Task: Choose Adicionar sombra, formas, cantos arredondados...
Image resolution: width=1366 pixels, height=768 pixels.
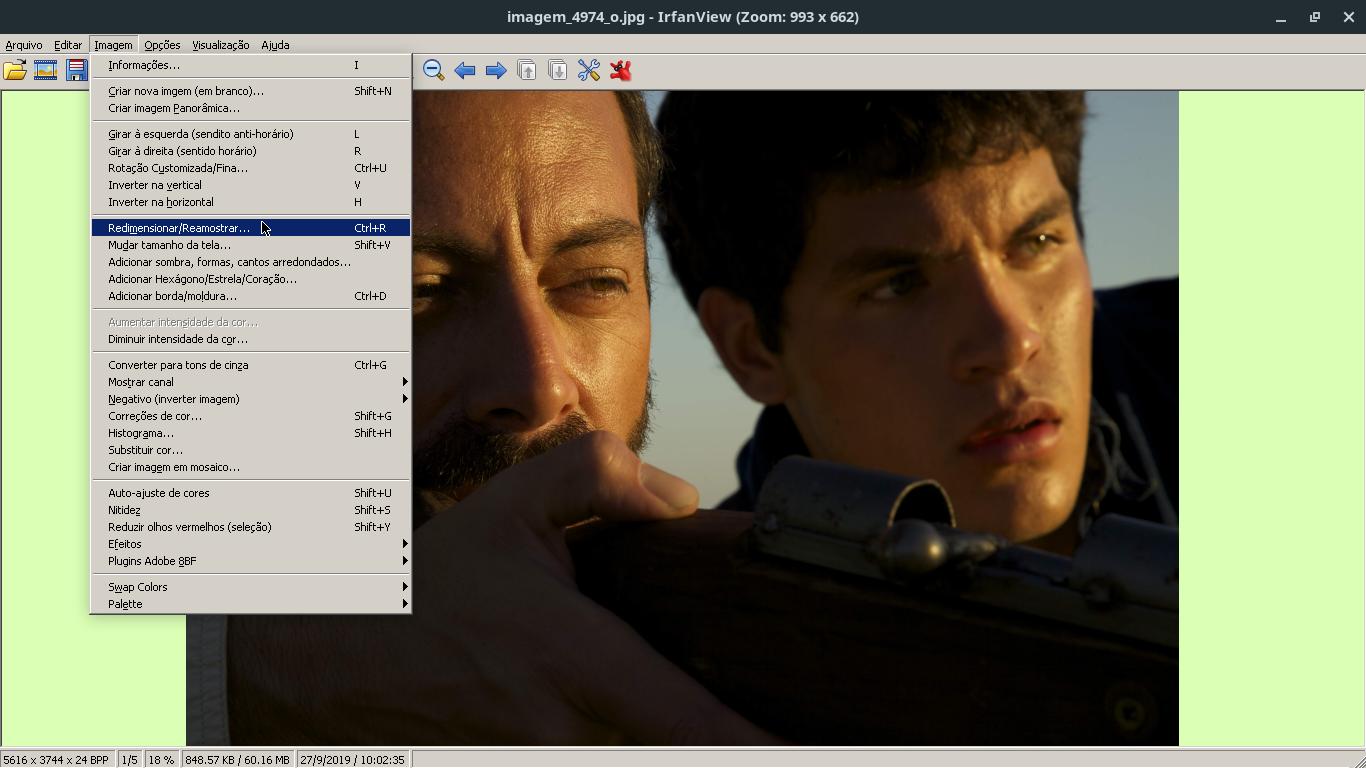Action: tap(250, 262)
